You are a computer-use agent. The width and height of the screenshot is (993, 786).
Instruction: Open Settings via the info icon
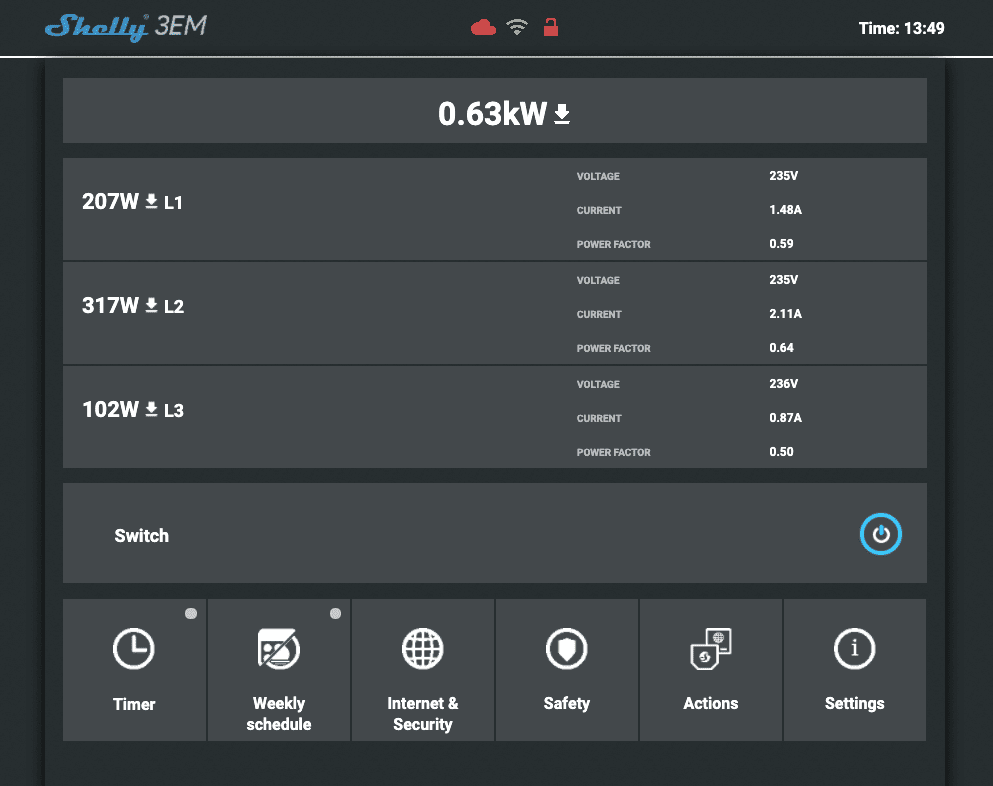click(x=854, y=650)
